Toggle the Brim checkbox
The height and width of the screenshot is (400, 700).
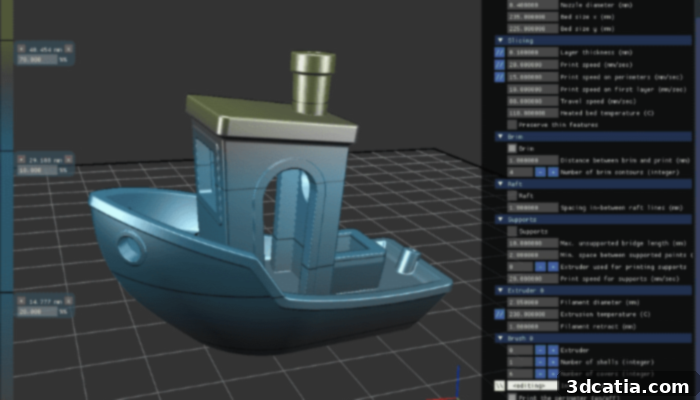pos(512,148)
